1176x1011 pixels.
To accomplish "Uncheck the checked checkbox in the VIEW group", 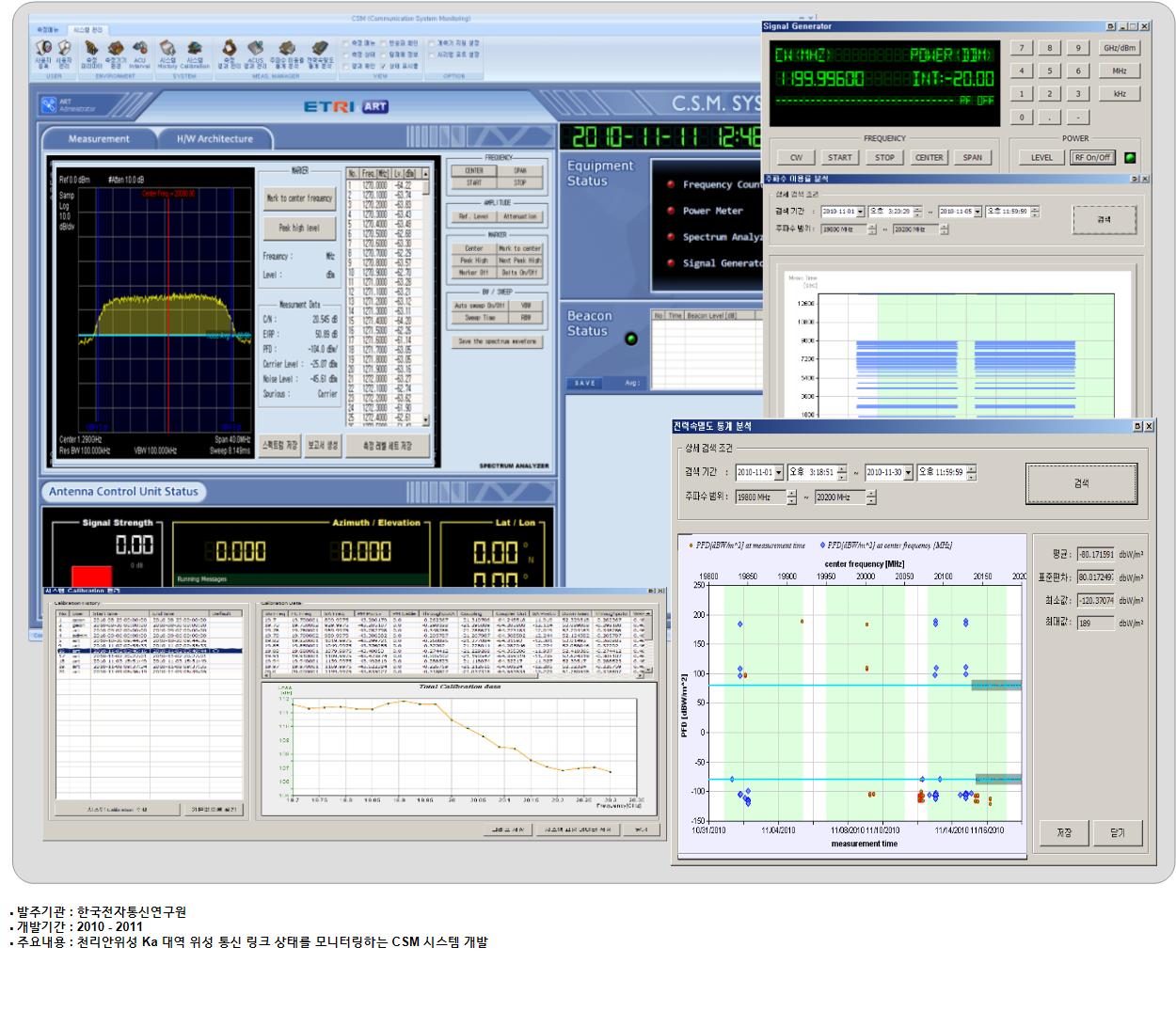I will (x=384, y=66).
